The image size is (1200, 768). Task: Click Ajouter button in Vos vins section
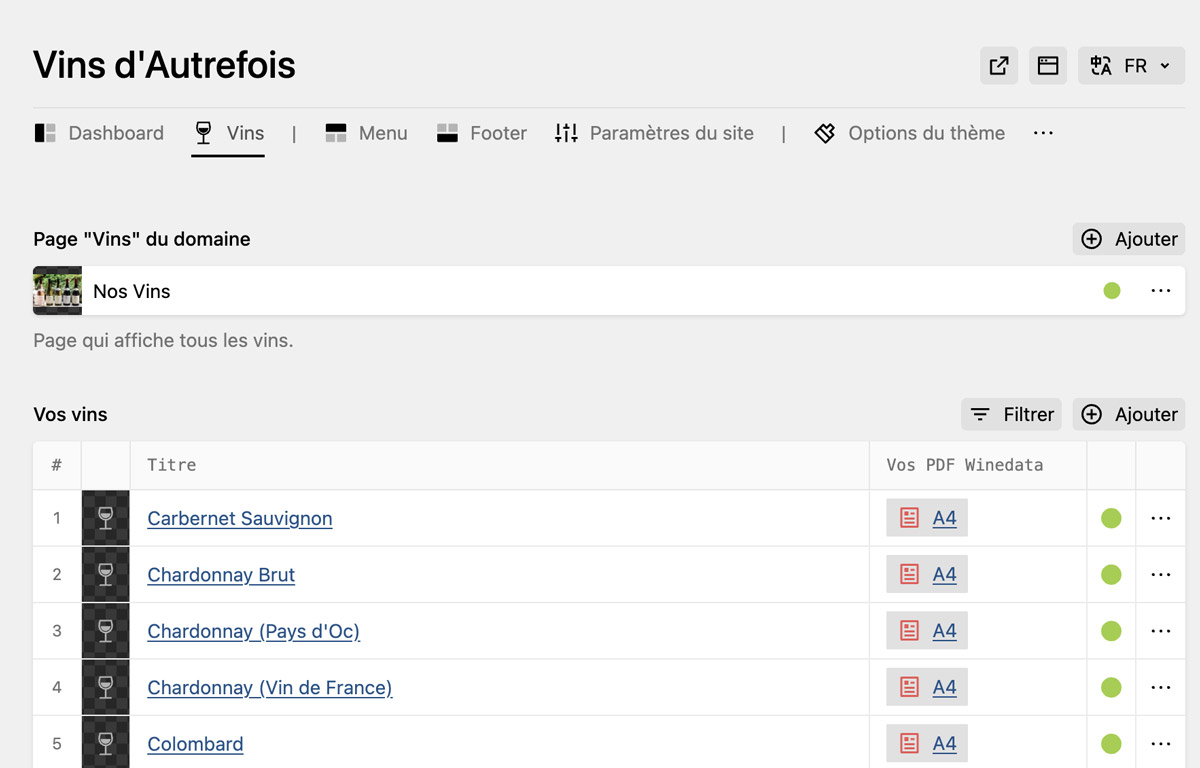click(x=1129, y=414)
